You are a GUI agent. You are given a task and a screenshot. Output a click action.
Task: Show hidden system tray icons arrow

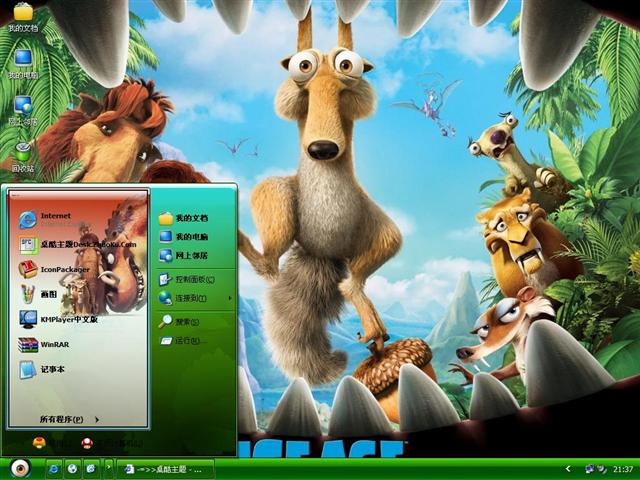[x=568, y=469]
